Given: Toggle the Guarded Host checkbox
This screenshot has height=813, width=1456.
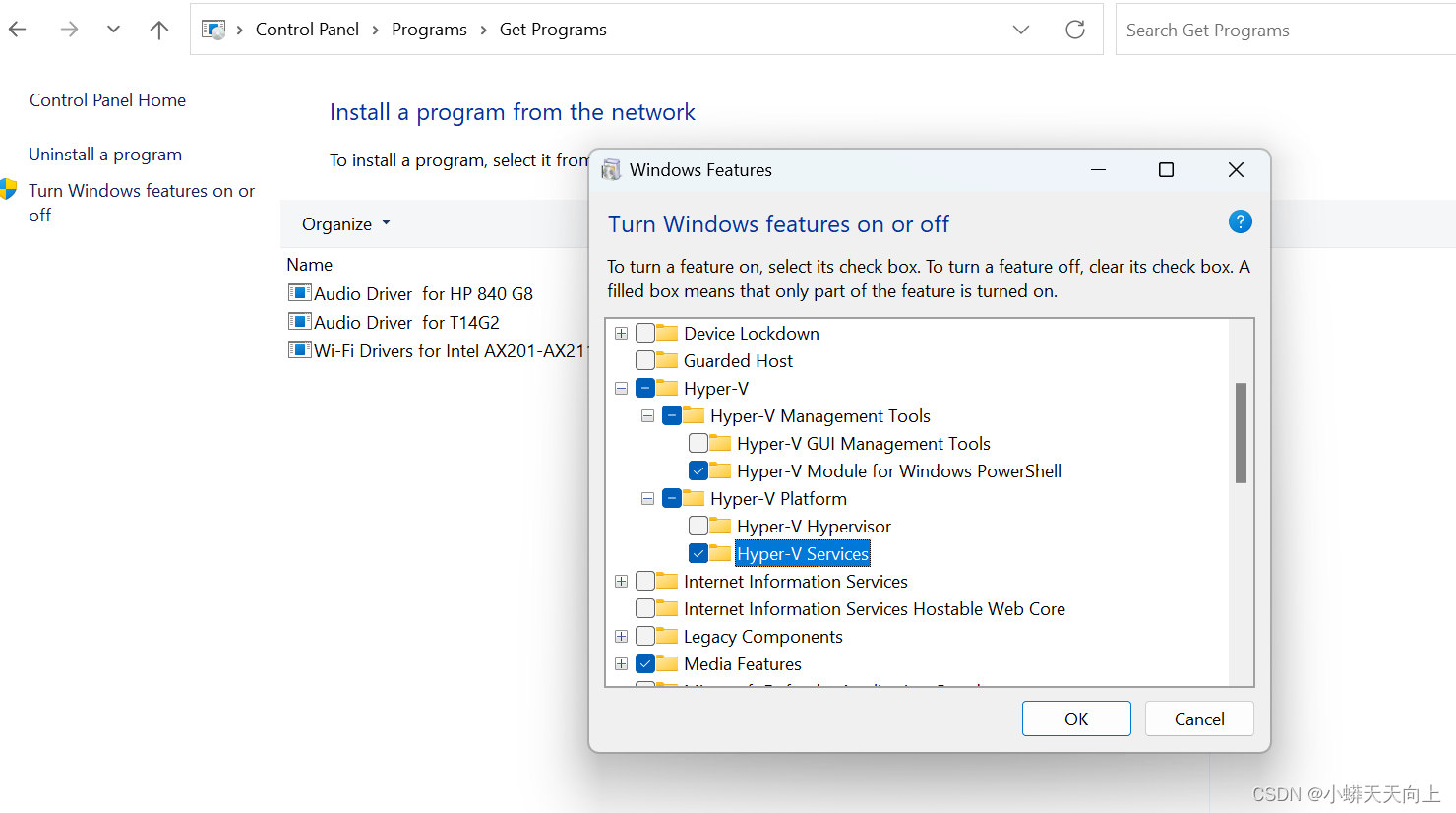Looking at the screenshot, I should click(x=645, y=360).
